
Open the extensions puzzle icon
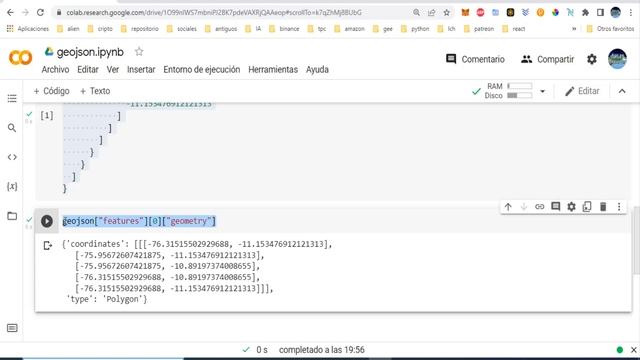pyautogui.click(x=585, y=13)
